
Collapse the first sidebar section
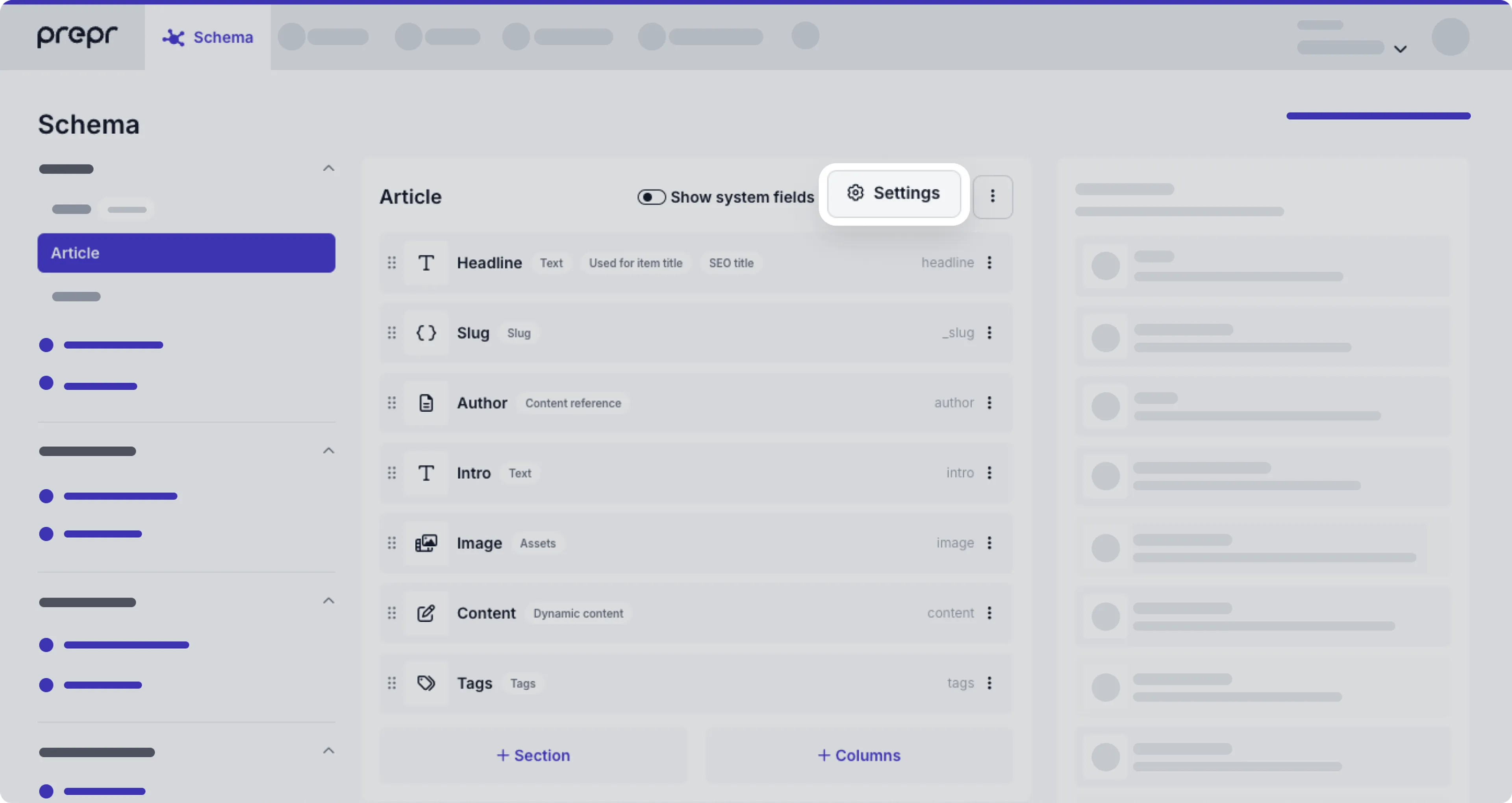coord(329,168)
